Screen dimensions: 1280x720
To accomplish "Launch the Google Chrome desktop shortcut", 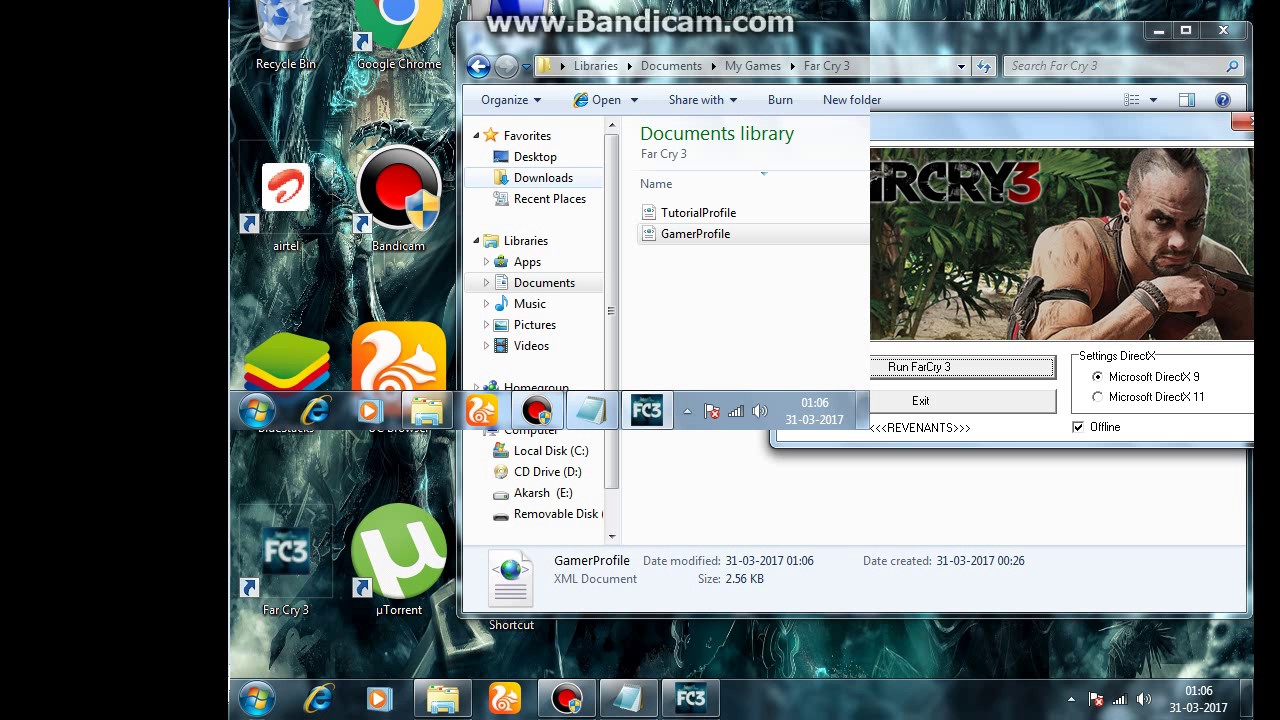I will click(398, 36).
